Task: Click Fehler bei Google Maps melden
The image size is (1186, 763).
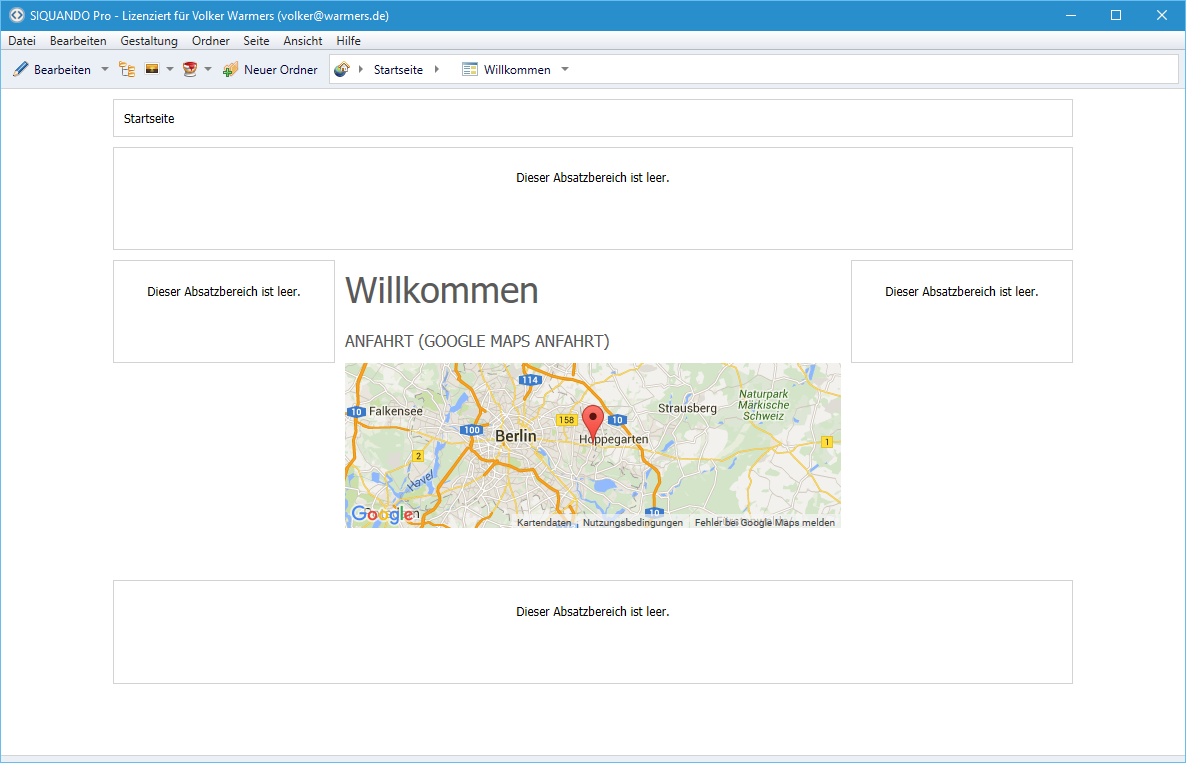Action: tap(765, 523)
